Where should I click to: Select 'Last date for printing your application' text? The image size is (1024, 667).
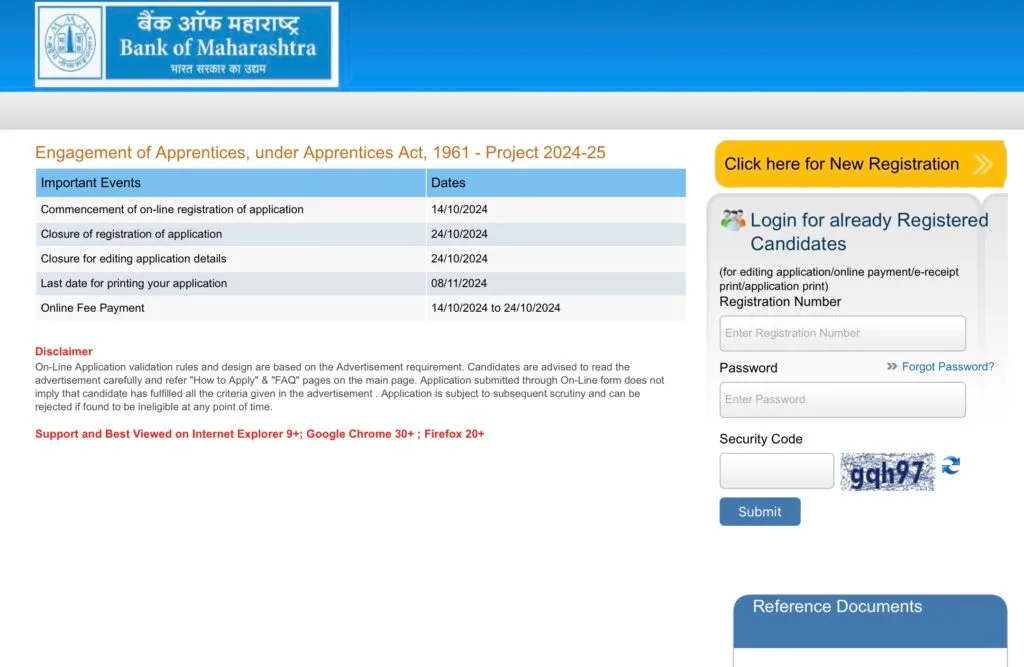coord(134,283)
